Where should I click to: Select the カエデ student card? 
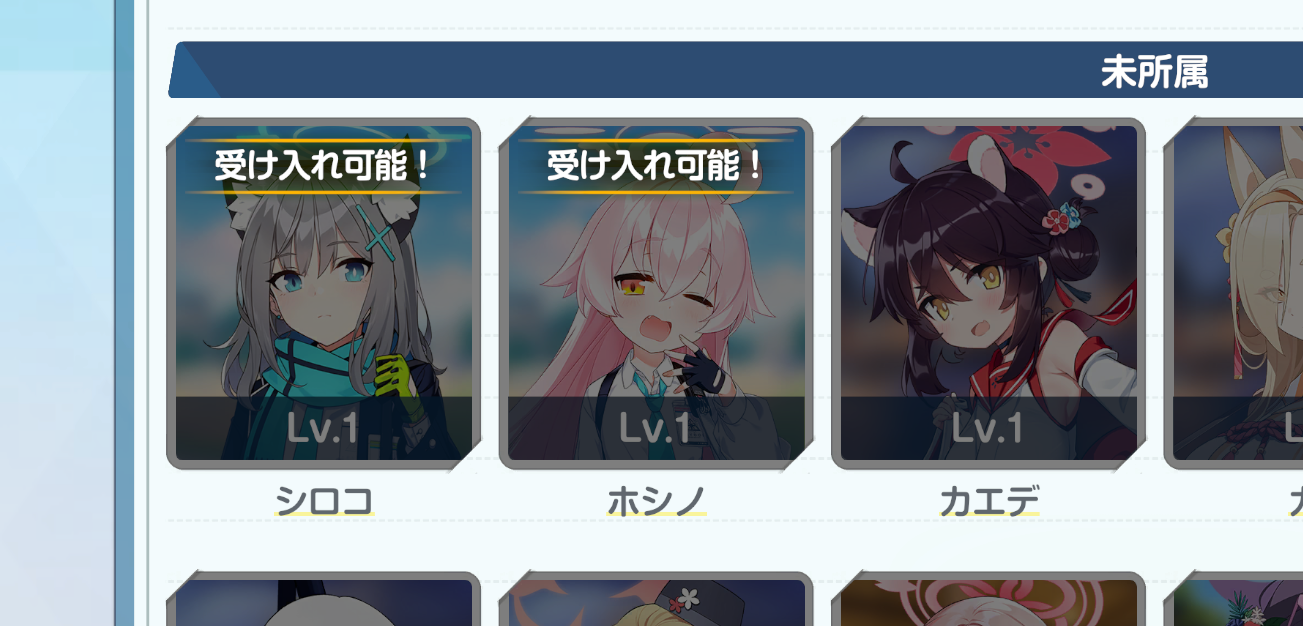(x=988, y=293)
